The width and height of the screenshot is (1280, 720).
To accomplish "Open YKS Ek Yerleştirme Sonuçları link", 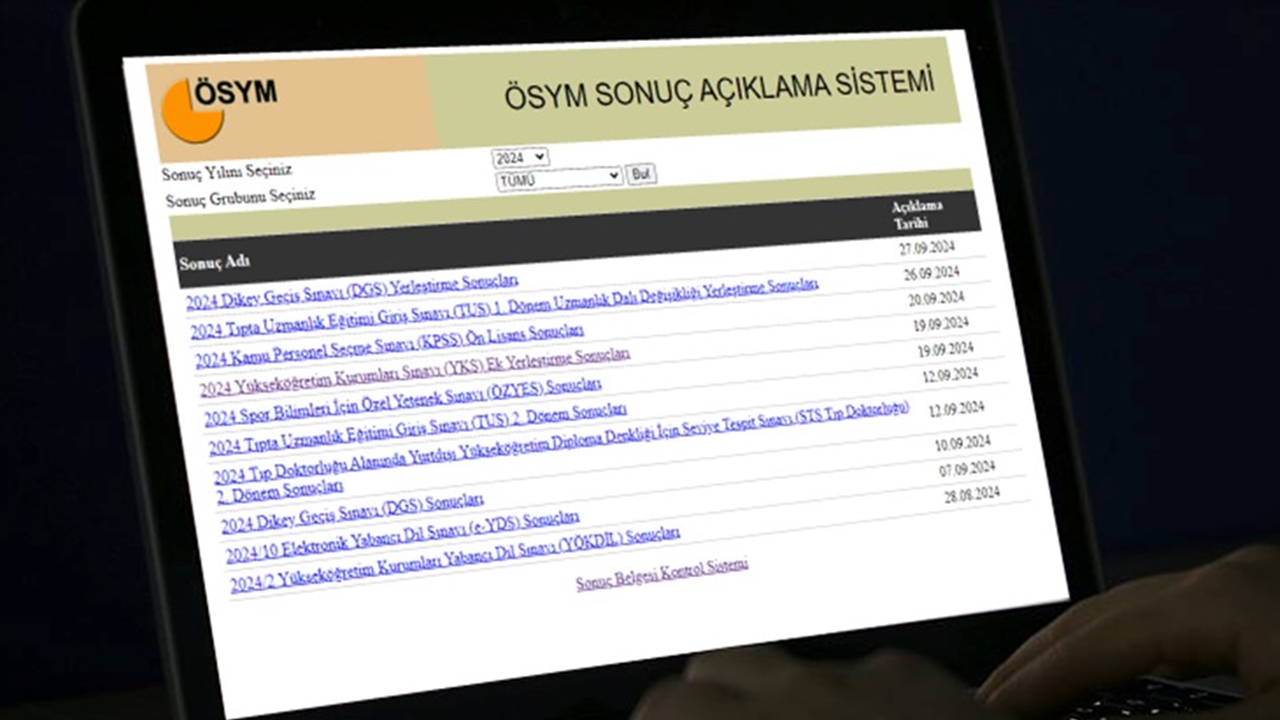I will [x=414, y=371].
